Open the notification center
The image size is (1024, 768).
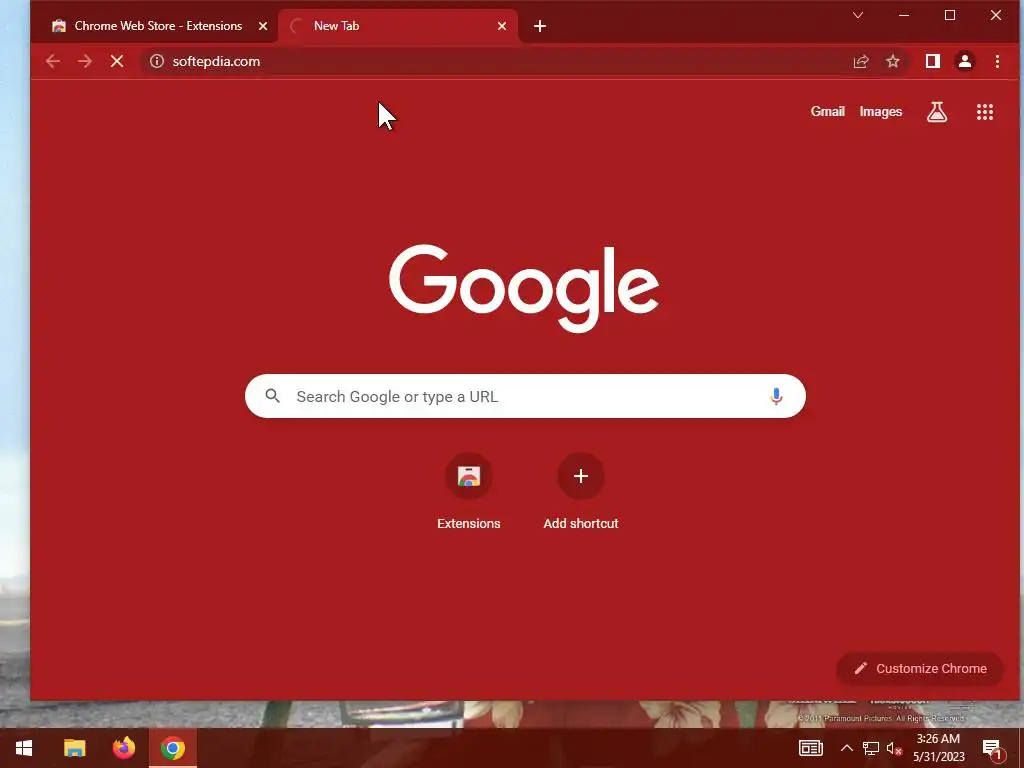[992, 748]
